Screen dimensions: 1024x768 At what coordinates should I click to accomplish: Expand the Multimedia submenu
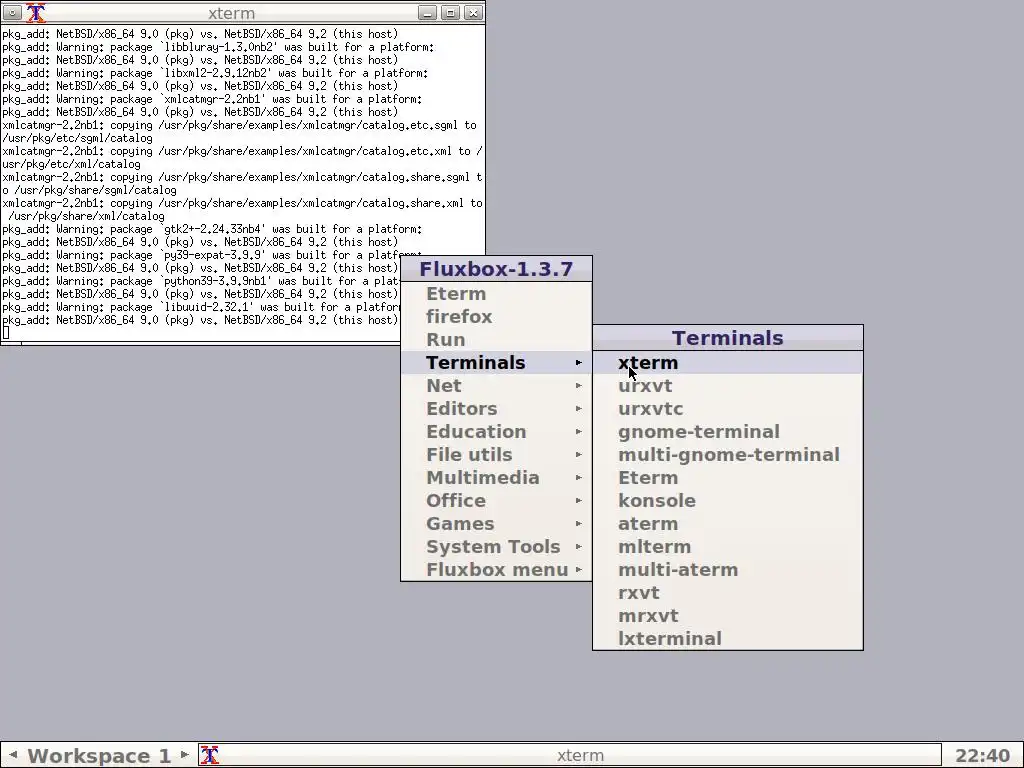[x=496, y=477]
